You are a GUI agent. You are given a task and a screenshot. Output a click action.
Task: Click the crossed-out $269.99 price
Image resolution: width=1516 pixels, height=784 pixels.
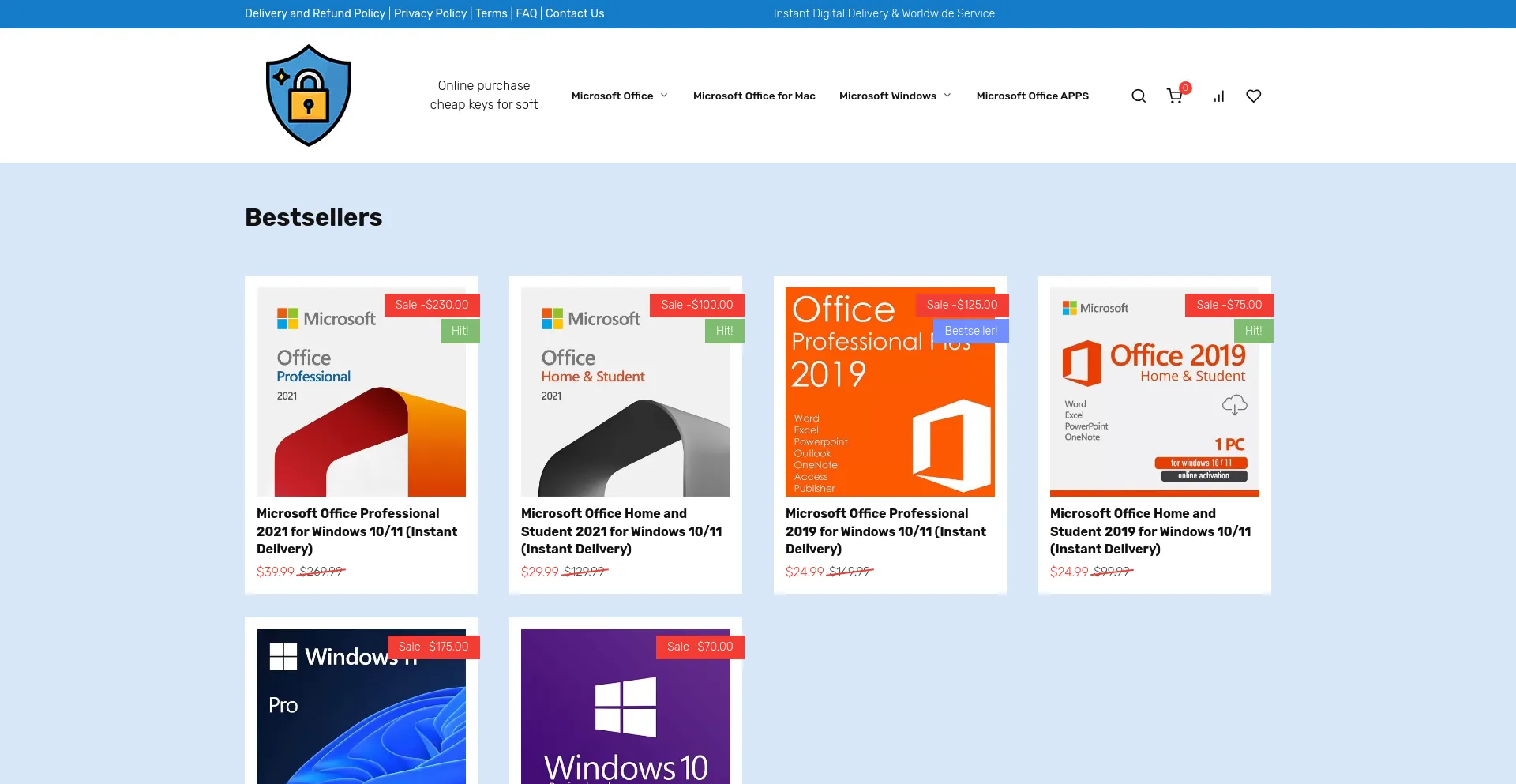point(321,571)
